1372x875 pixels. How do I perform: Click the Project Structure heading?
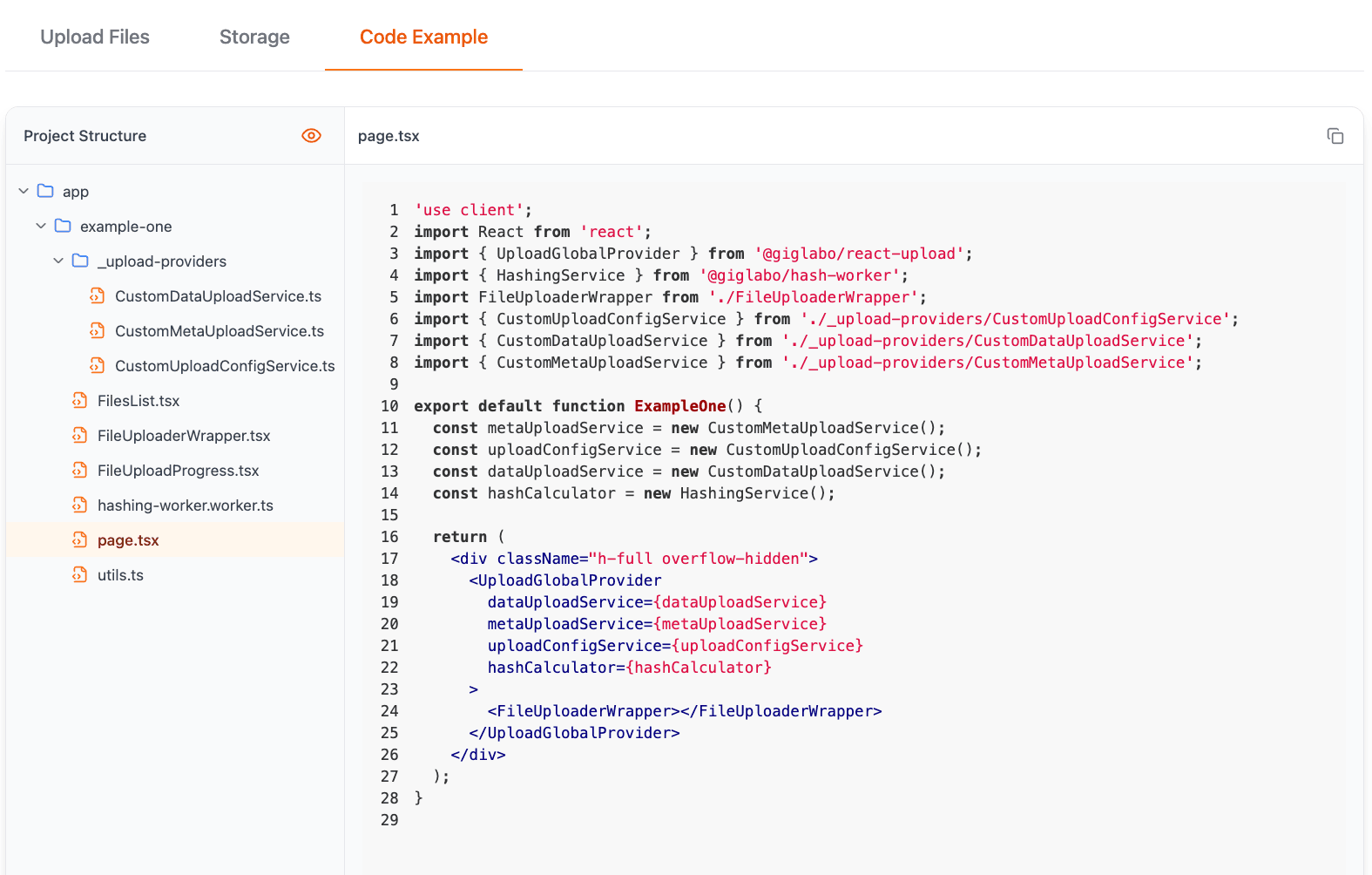pos(84,136)
